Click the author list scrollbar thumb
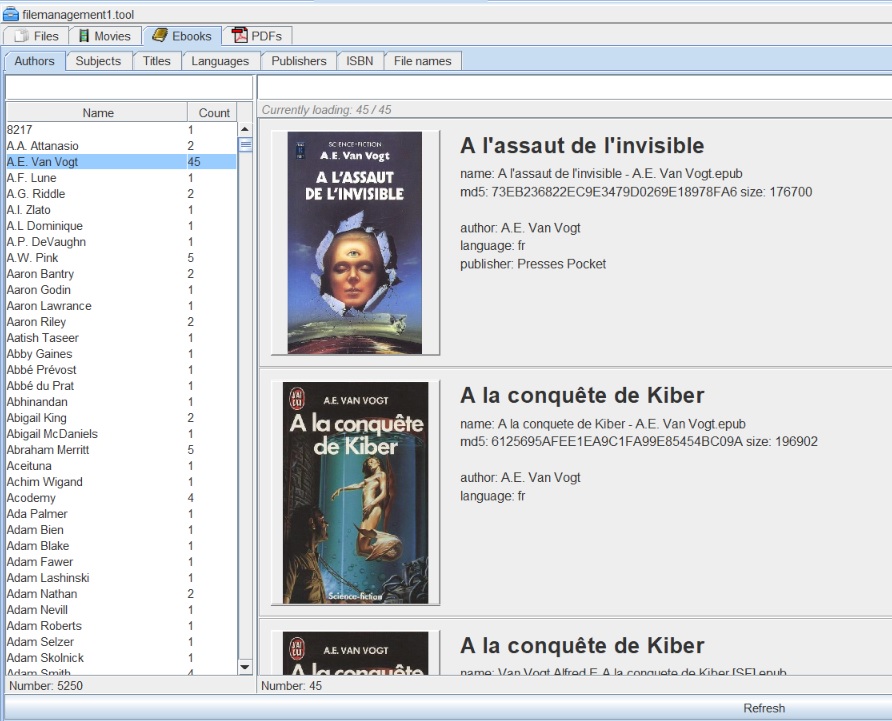Image resolution: width=892 pixels, height=721 pixels. point(245,145)
